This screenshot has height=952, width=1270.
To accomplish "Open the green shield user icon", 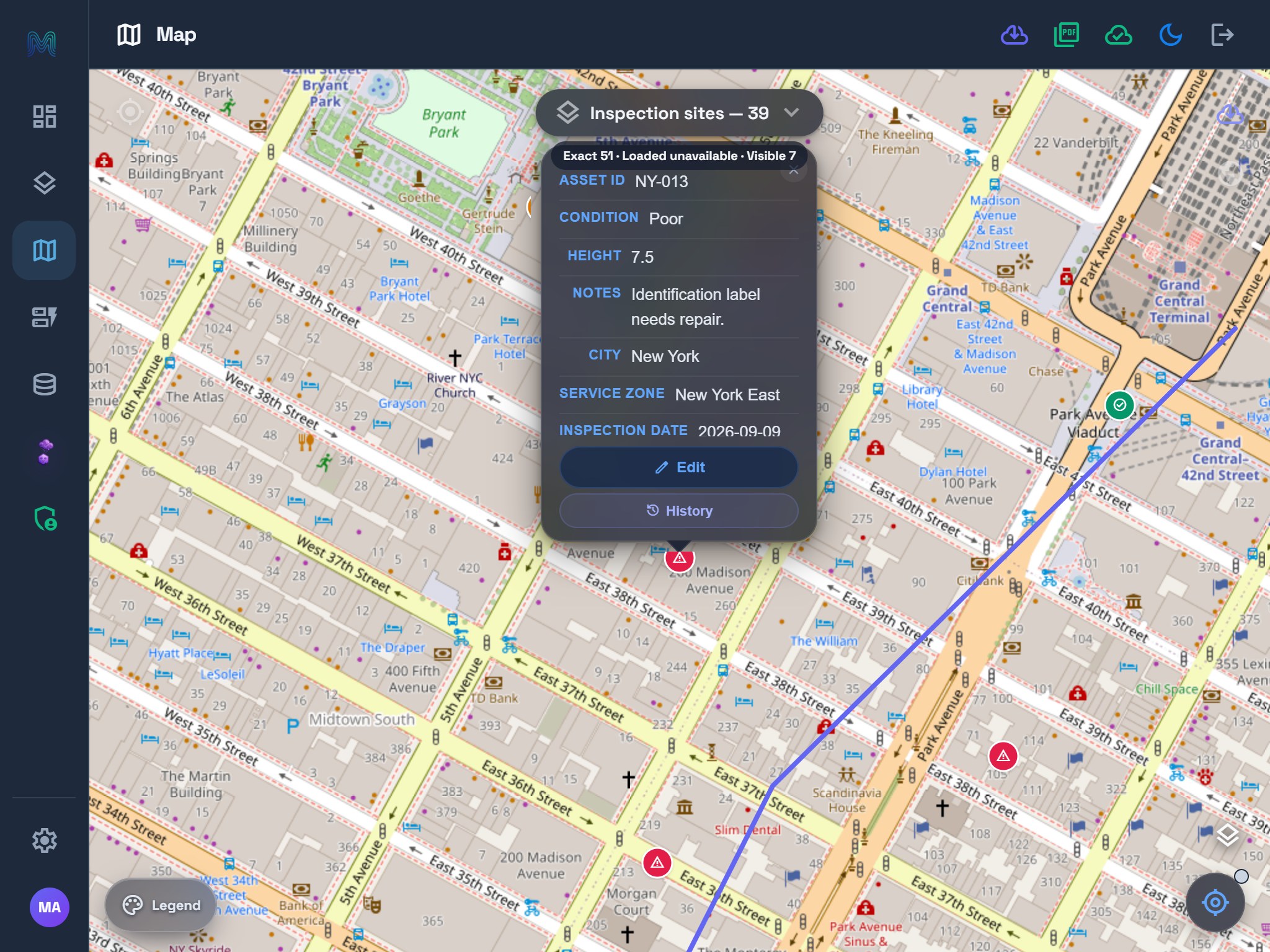I will [44, 518].
